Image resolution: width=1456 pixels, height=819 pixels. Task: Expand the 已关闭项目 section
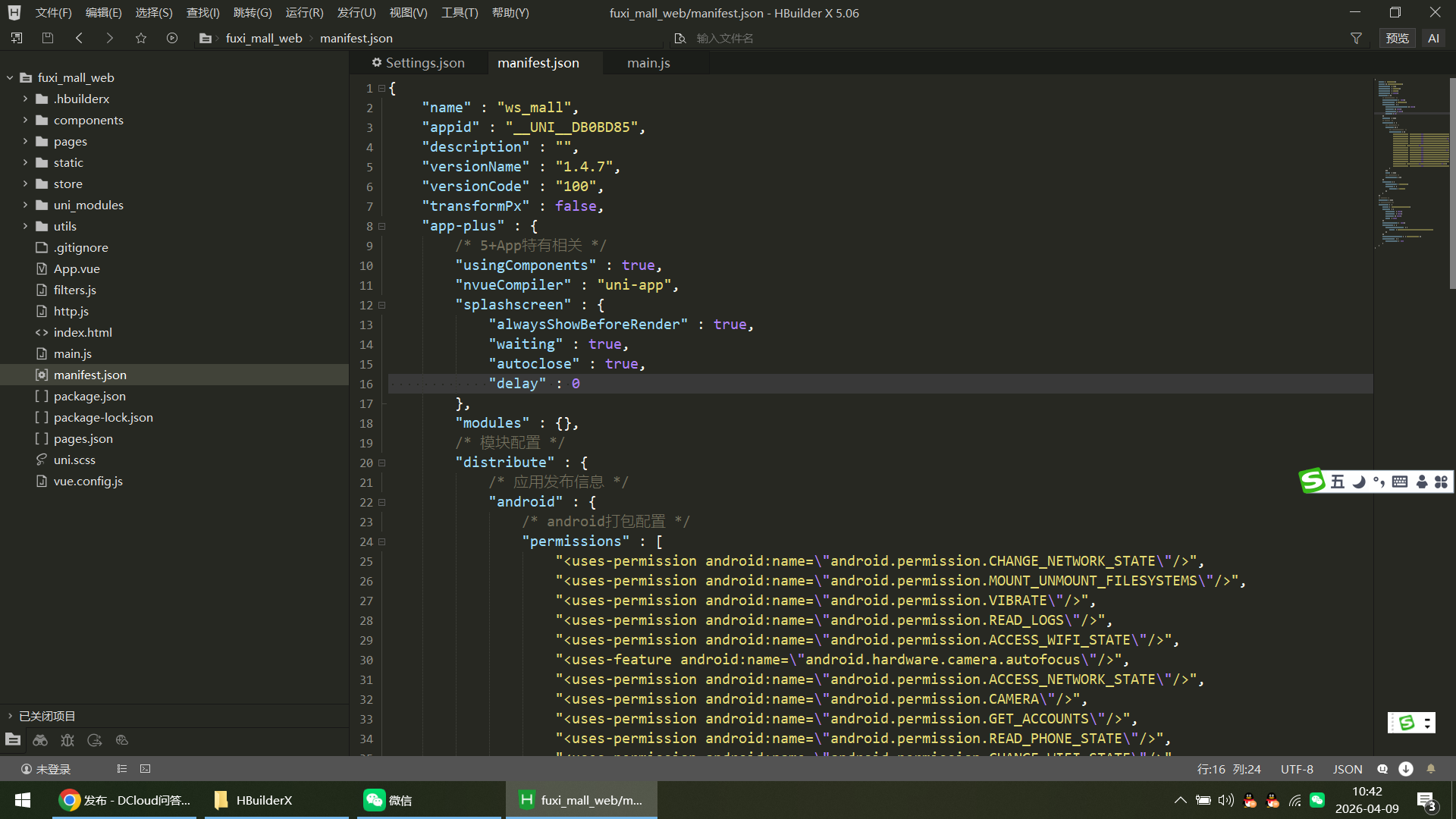coord(10,716)
